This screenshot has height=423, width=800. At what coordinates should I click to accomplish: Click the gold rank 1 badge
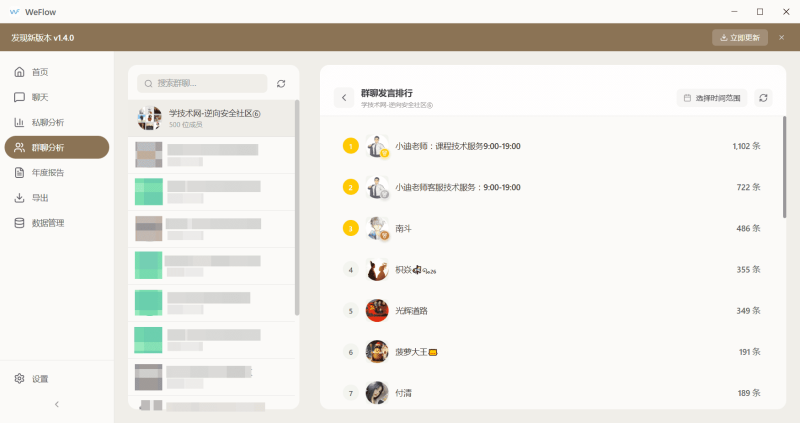click(x=351, y=146)
